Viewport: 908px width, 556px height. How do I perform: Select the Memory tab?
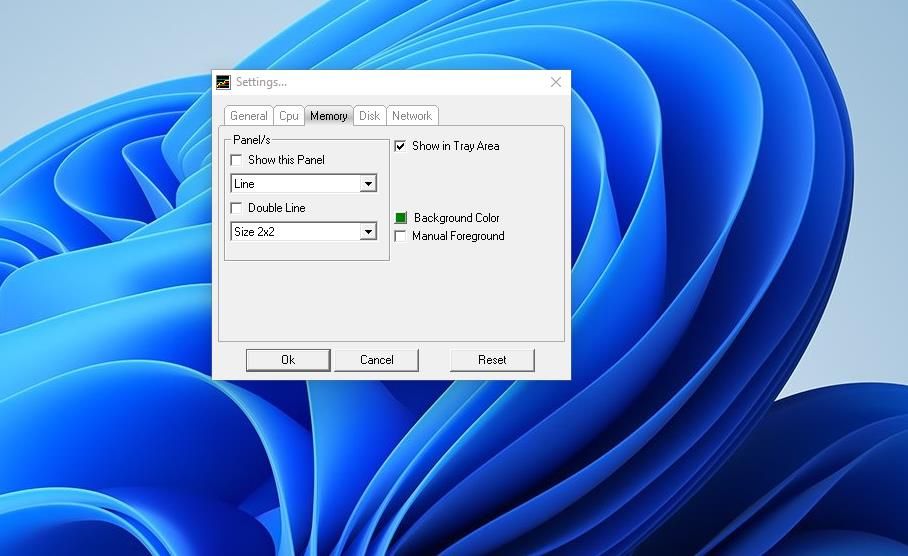(328, 116)
